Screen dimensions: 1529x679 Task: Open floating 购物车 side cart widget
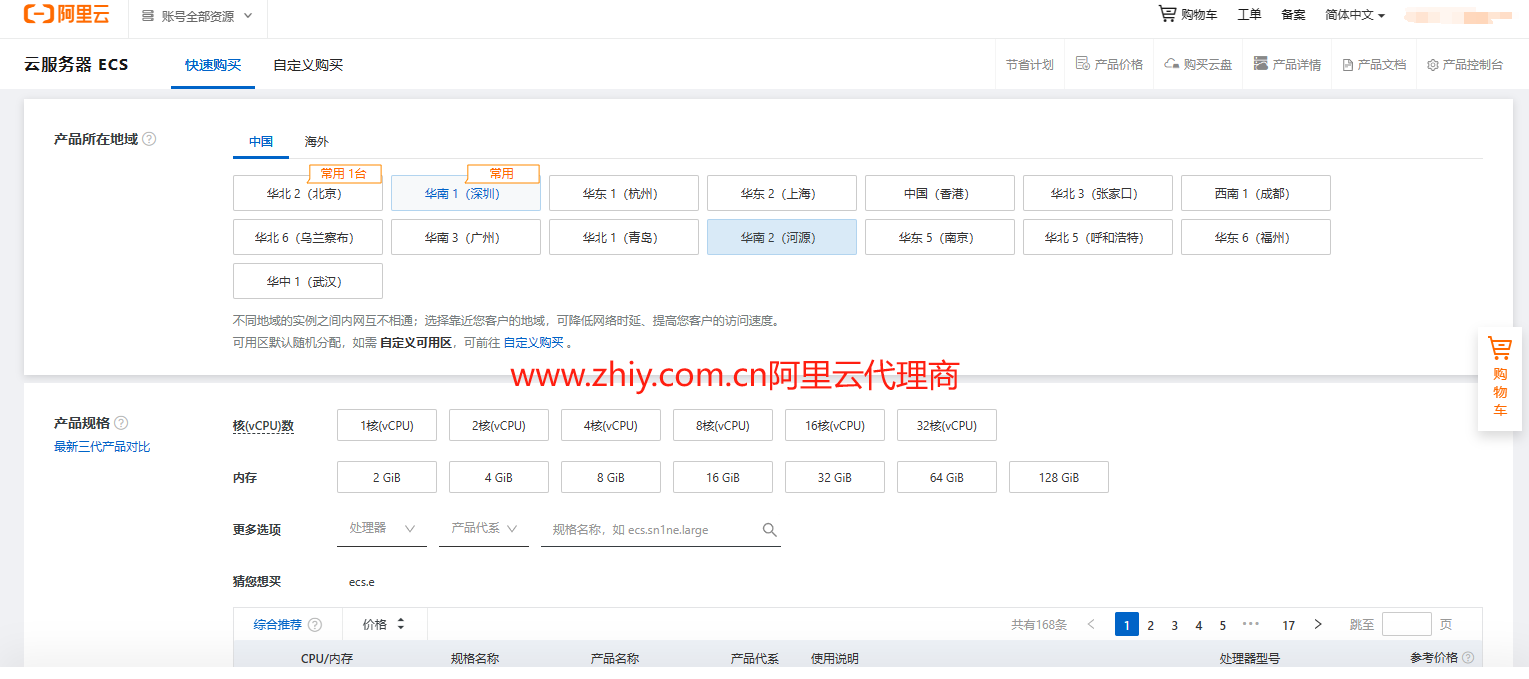tap(1499, 379)
